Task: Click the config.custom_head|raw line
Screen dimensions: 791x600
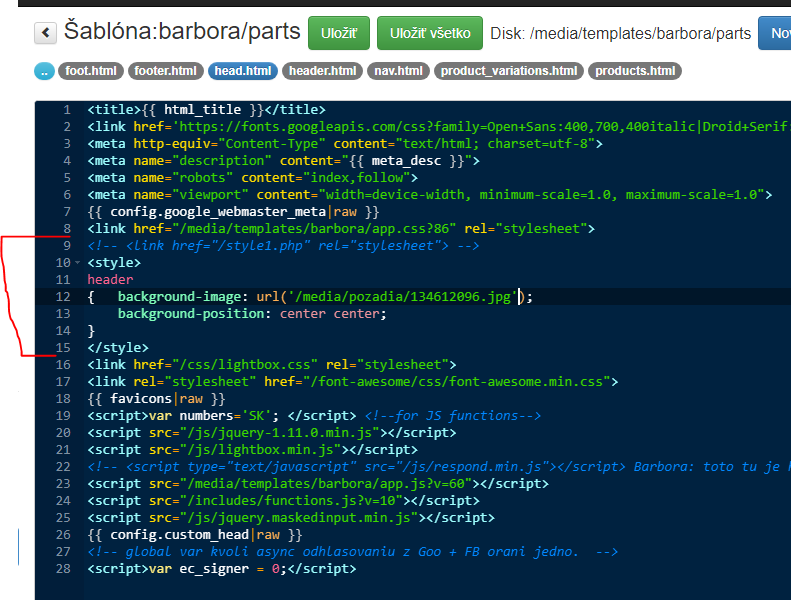Action: 195,535
